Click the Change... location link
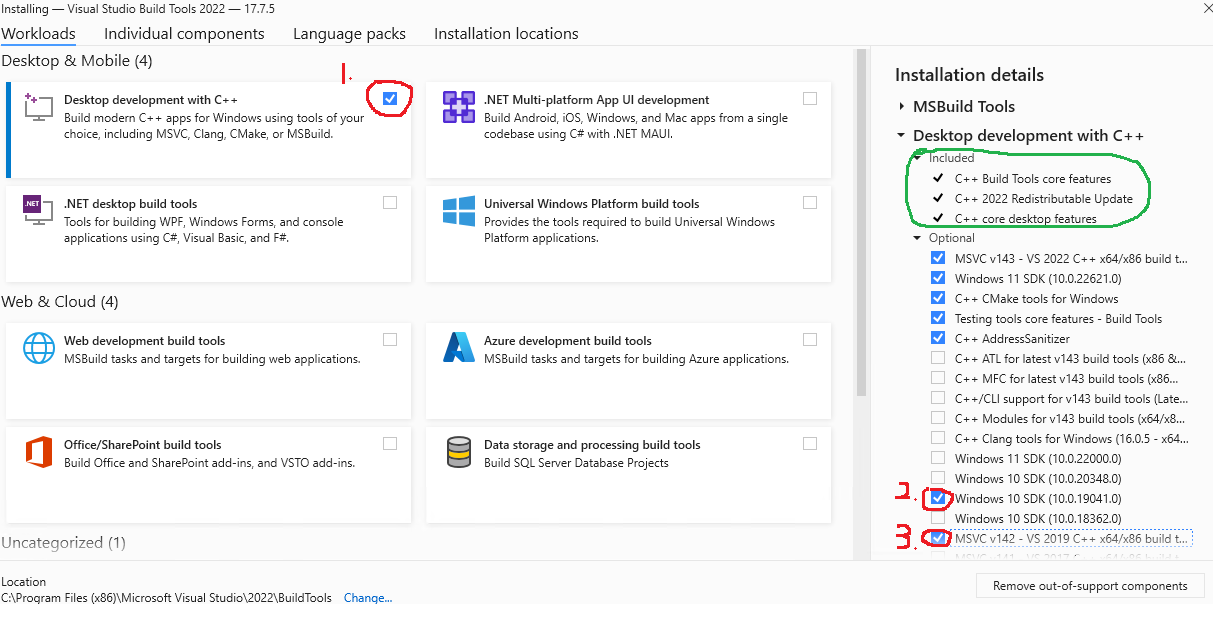Viewport: 1217px width, 617px height. click(x=368, y=598)
